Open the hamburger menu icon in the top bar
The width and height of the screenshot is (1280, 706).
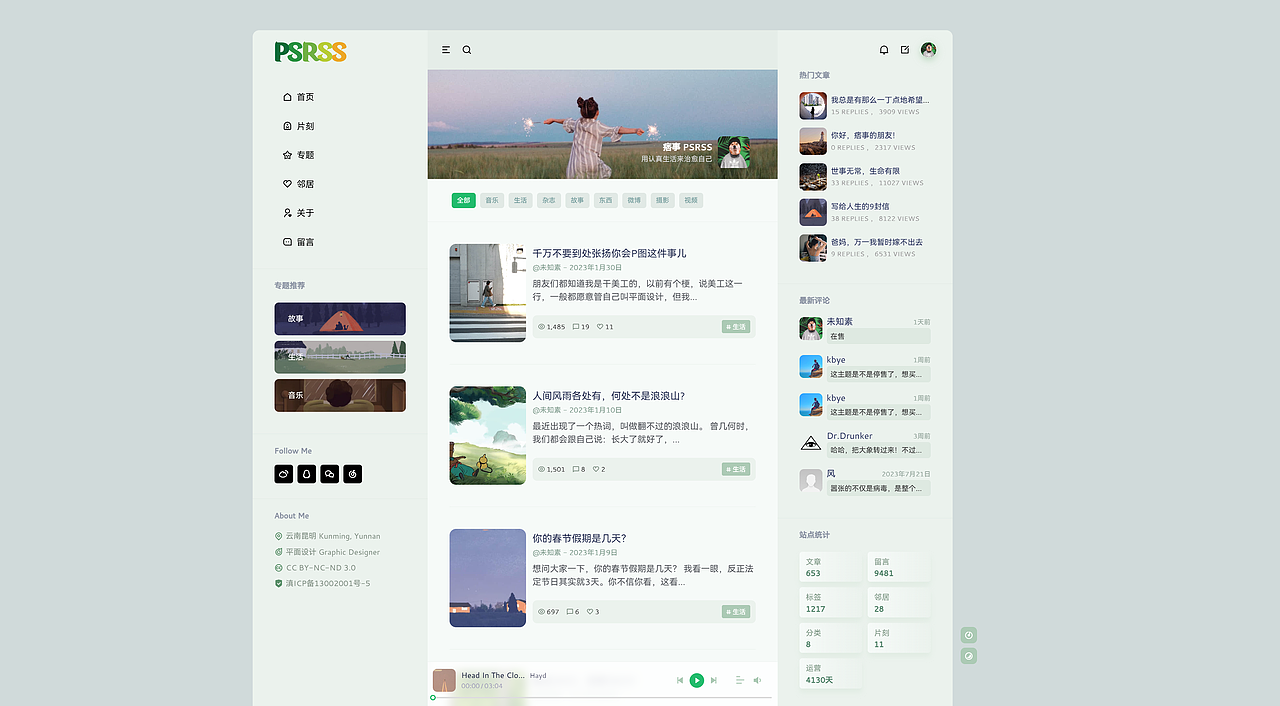coord(444,49)
